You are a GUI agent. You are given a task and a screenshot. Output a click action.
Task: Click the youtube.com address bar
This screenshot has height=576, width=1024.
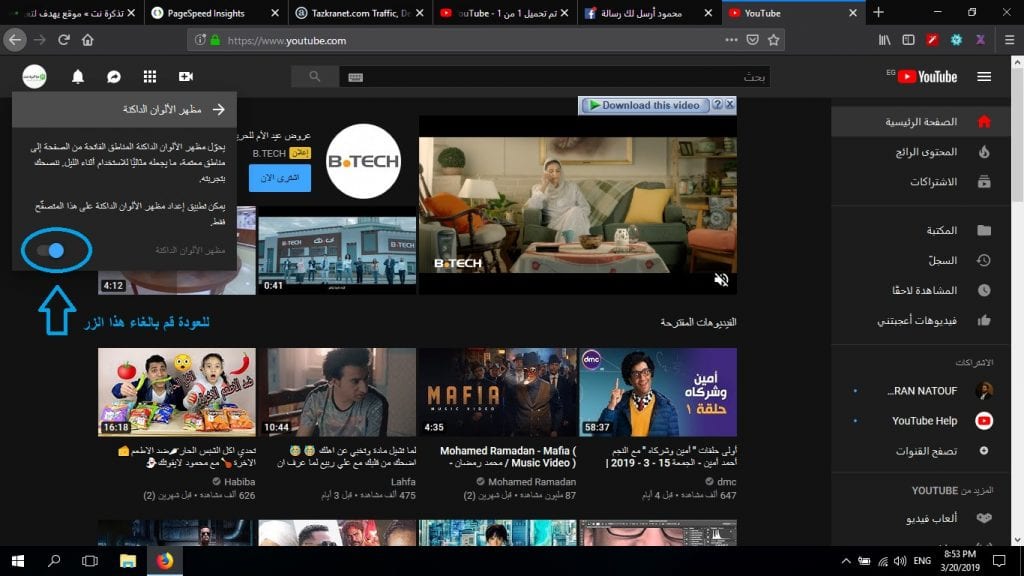(470, 40)
